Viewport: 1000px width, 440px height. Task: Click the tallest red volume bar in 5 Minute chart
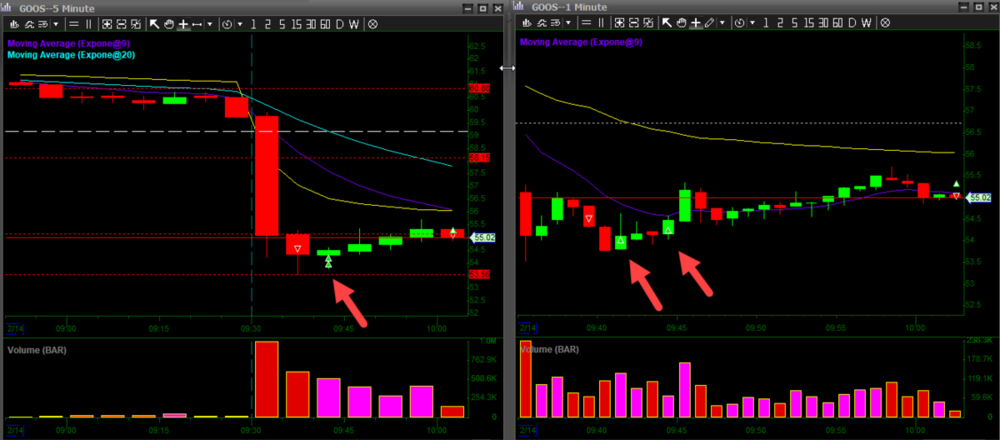tap(267, 380)
